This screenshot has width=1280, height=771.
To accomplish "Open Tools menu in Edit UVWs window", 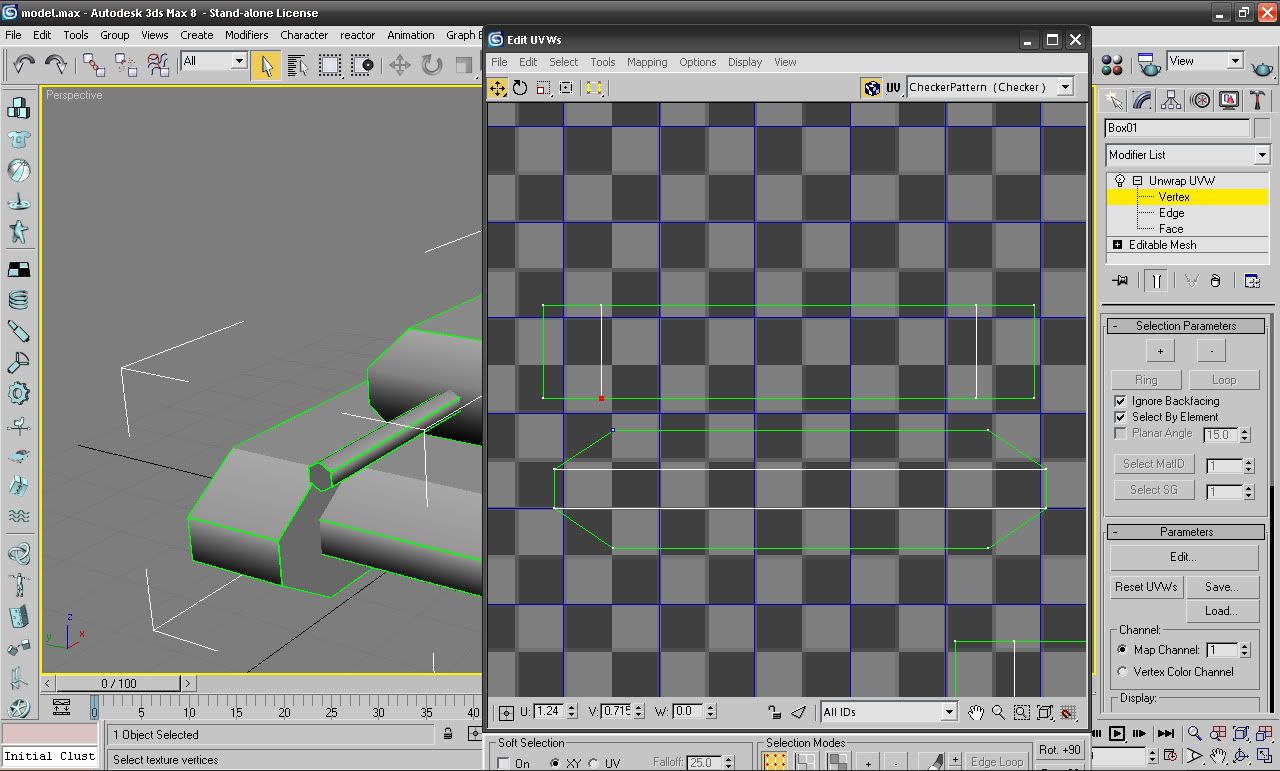I will point(602,62).
